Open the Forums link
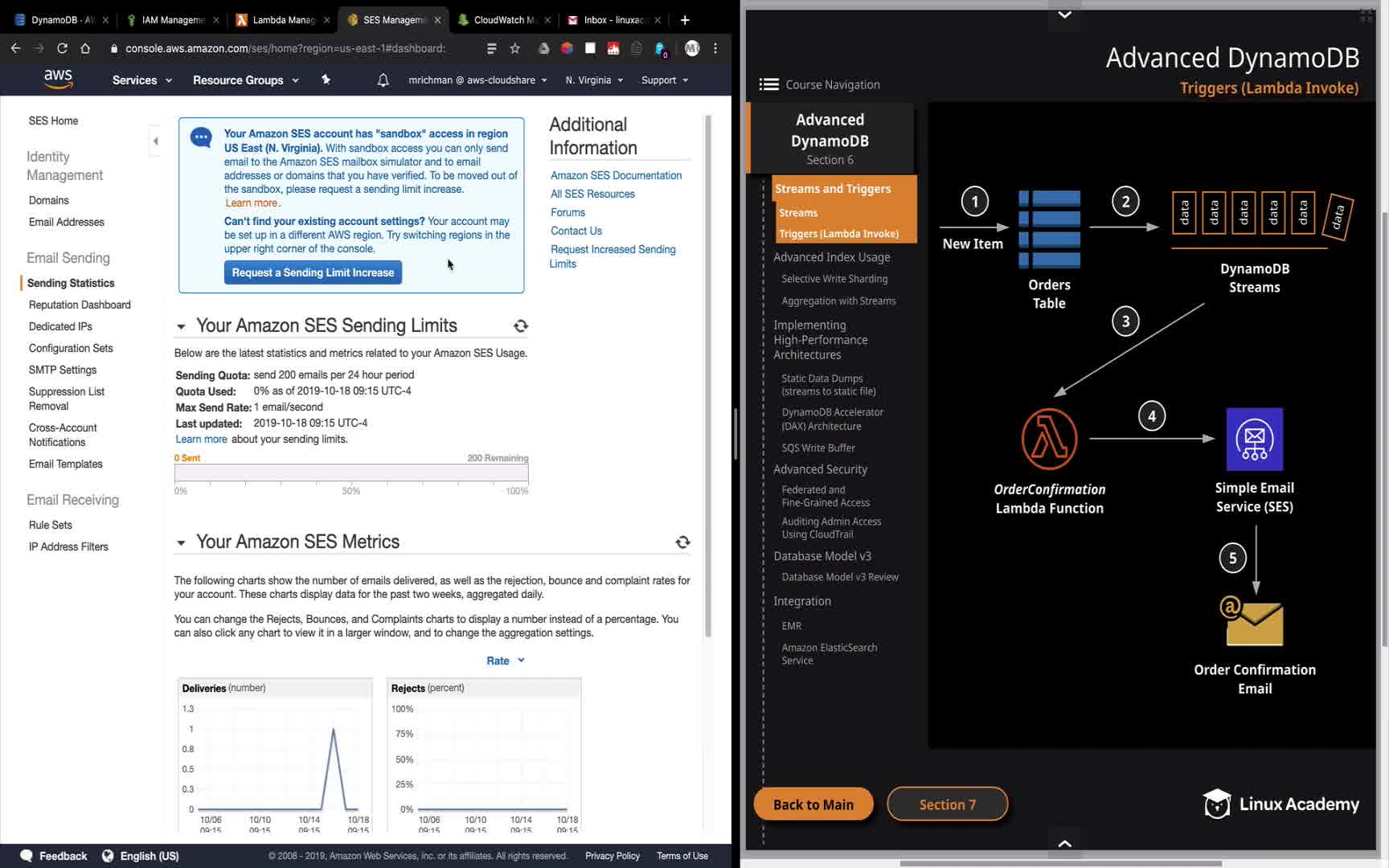This screenshot has width=1389, height=868. tap(567, 212)
